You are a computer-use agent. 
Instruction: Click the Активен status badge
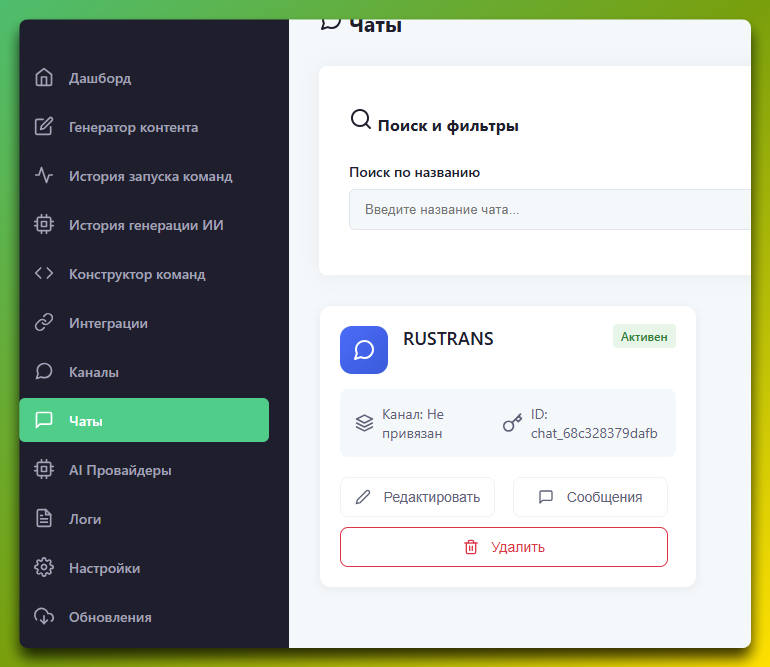pyautogui.click(x=644, y=337)
